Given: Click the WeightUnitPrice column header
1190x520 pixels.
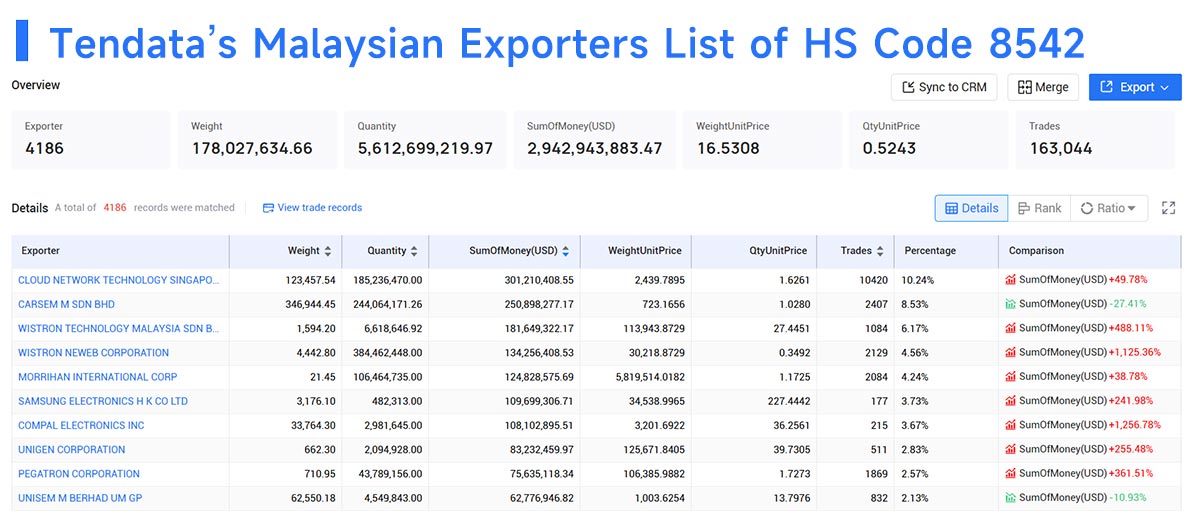Looking at the screenshot, I should pyautogui.click(x=636, y=251).
